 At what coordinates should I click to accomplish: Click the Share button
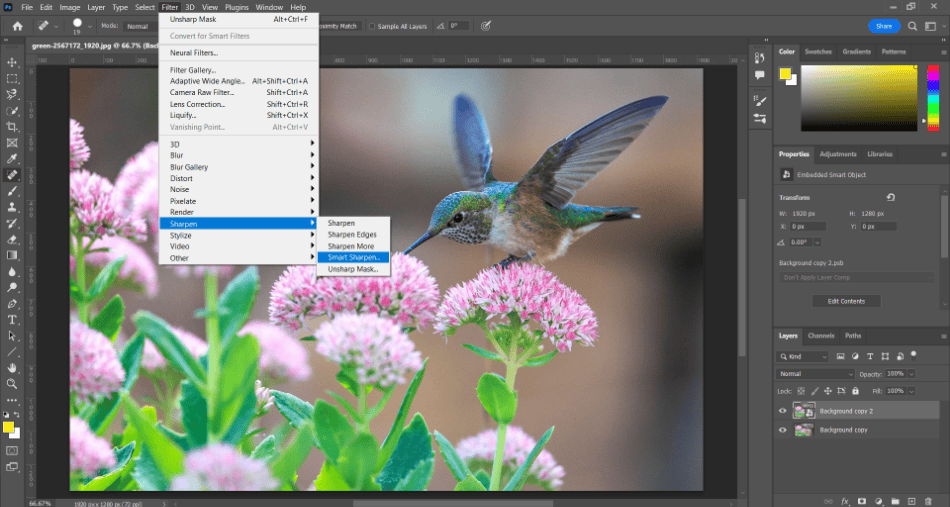[884, 26]
